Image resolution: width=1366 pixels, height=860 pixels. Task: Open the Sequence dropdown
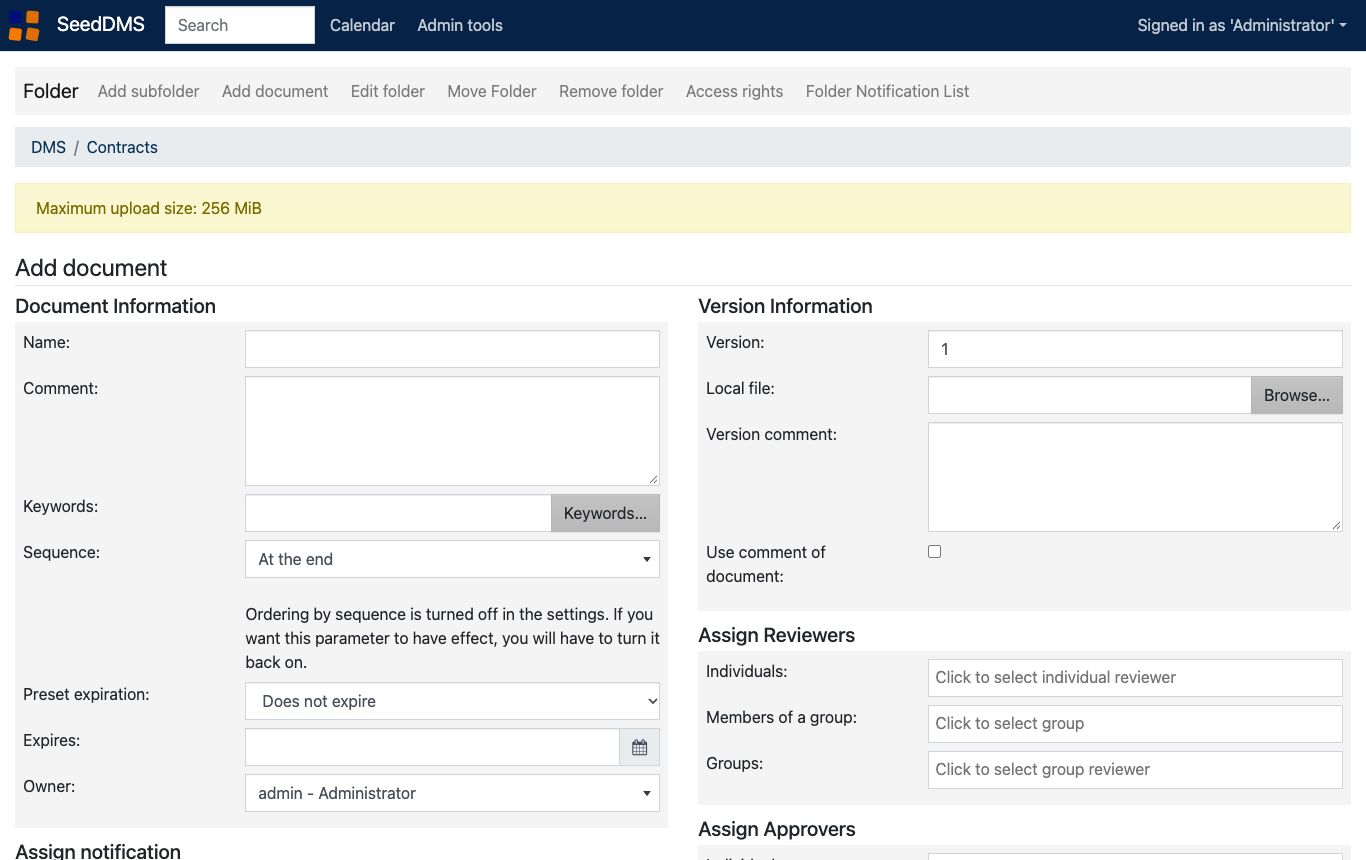point(452,559)
